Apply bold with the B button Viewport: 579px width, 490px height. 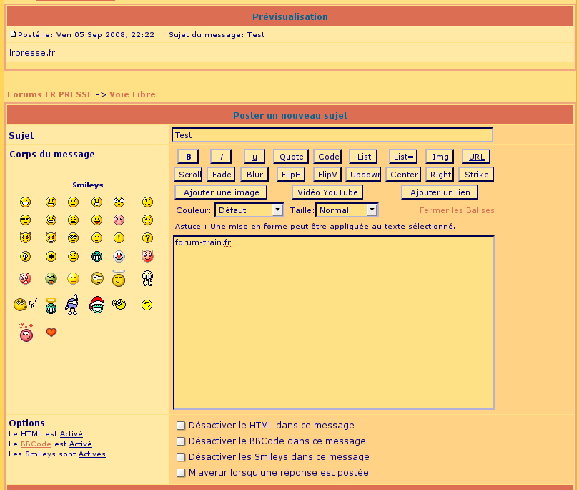pyautogui.click(x=188, y=157)
